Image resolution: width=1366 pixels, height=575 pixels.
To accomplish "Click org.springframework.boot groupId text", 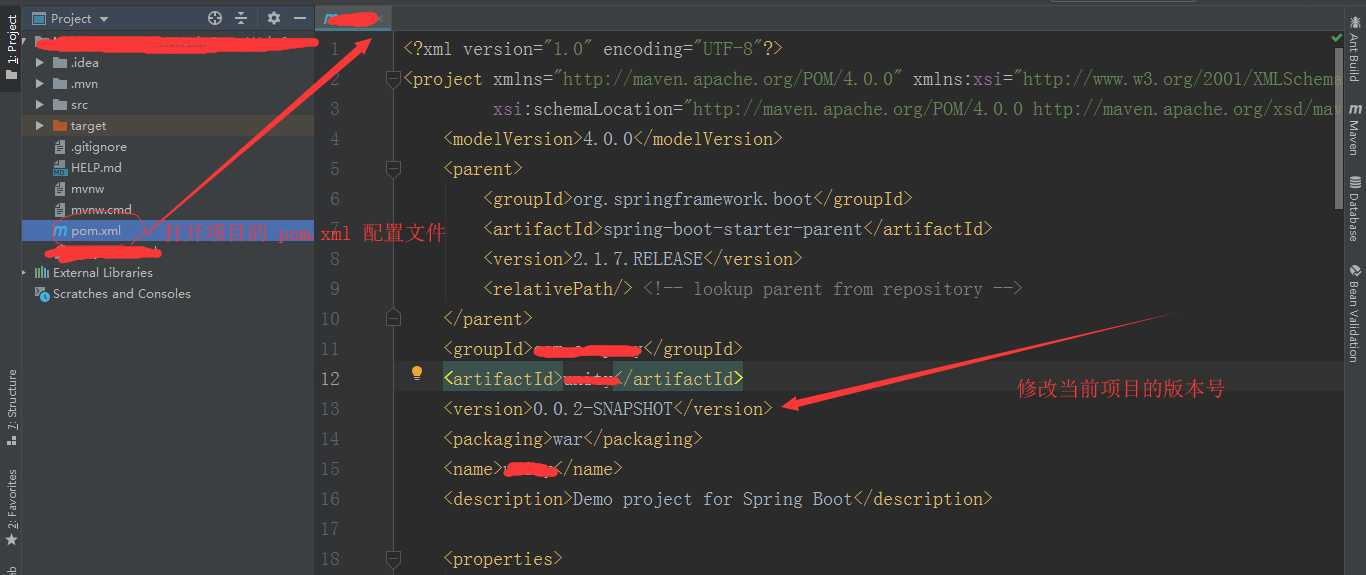I will [693, 199].
